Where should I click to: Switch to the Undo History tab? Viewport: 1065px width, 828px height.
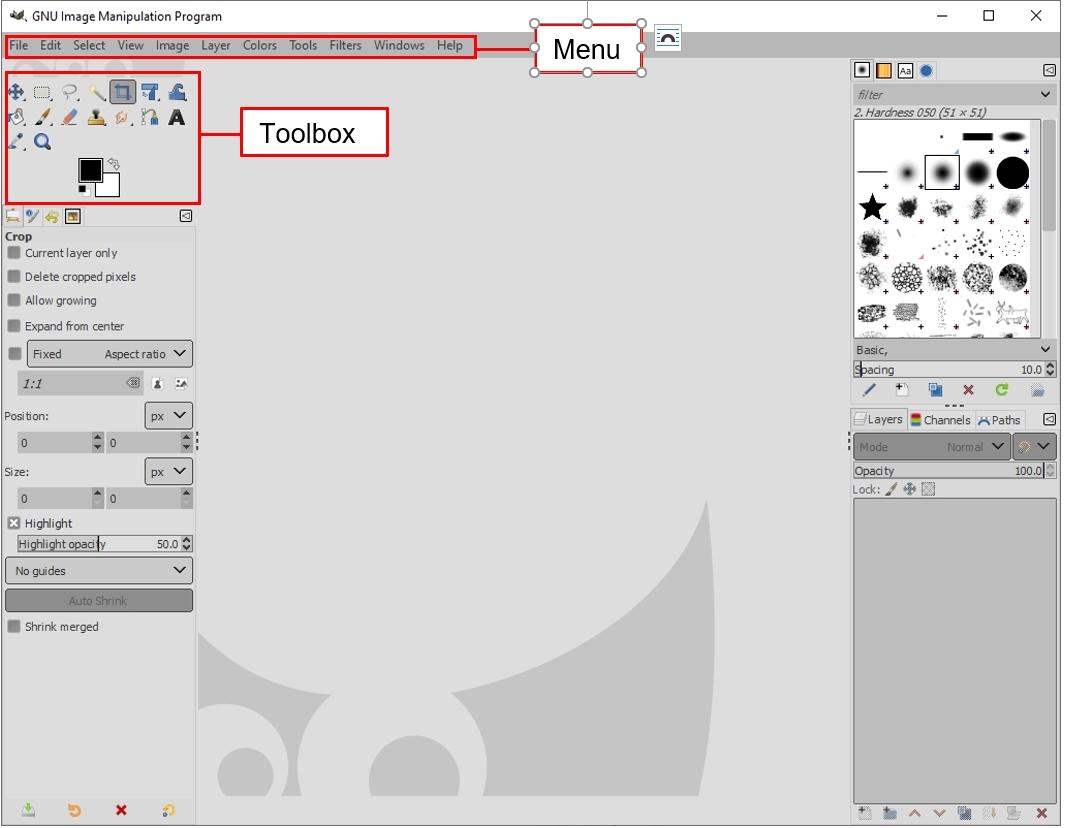[x=52, y=217]
